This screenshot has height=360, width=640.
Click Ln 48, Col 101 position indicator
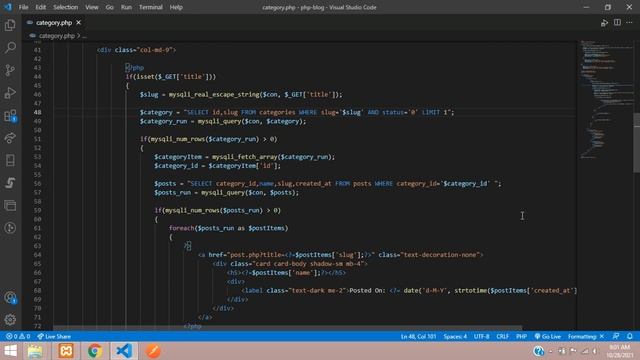pyautogui.click(x=418, y=336)
